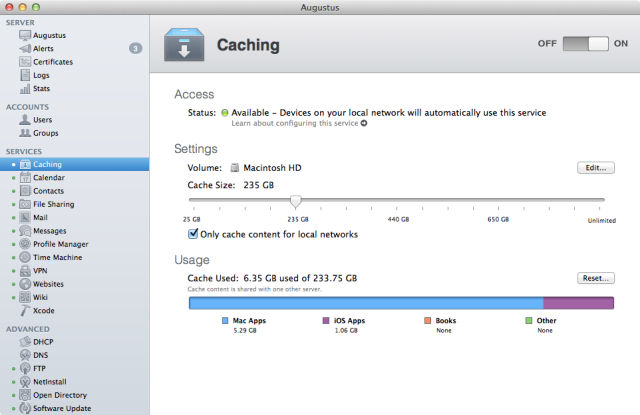Open the Users icon under Accounts
The height and width of the screenshot is (415, 640).
(25, 120)
